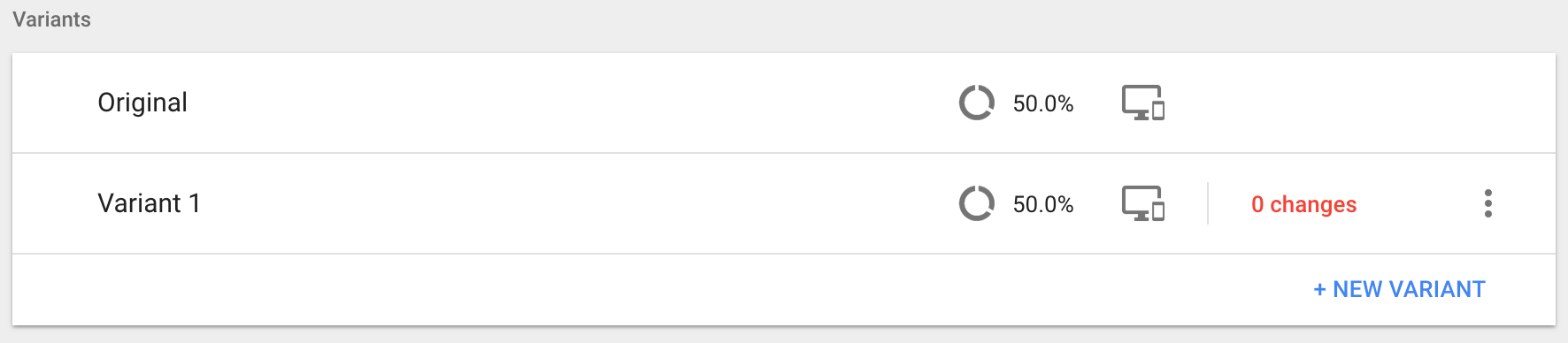
Task: Click the small phone part of Original's device icon
Action: [x=1158, y=111]
